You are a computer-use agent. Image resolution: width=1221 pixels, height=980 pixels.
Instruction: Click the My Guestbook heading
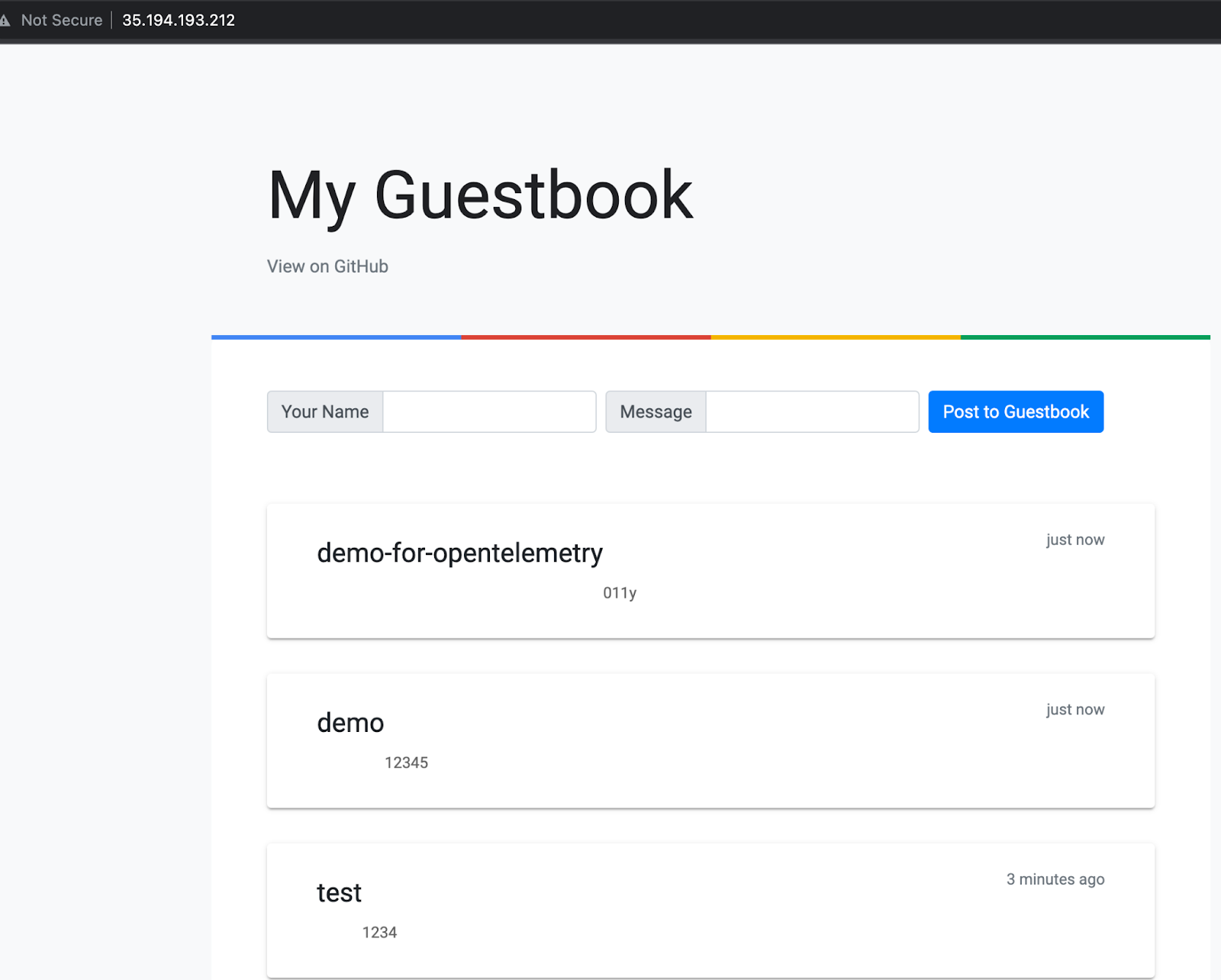pyautogui.click(x=481, y=197)
